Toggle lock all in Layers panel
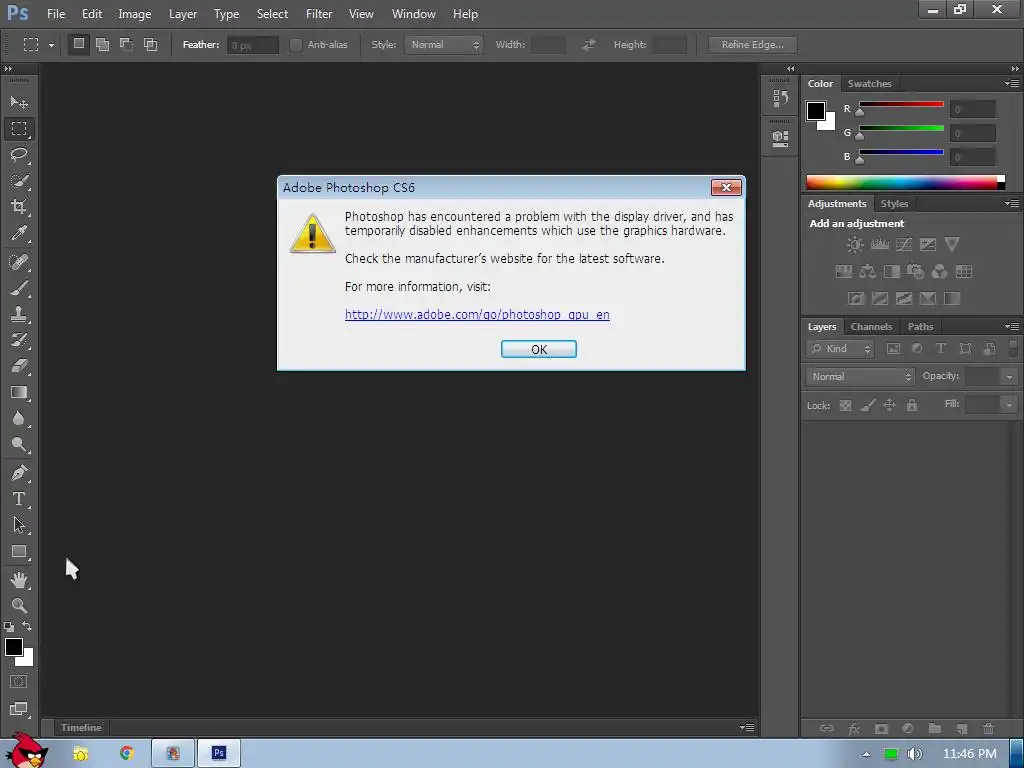 point(912,406)
